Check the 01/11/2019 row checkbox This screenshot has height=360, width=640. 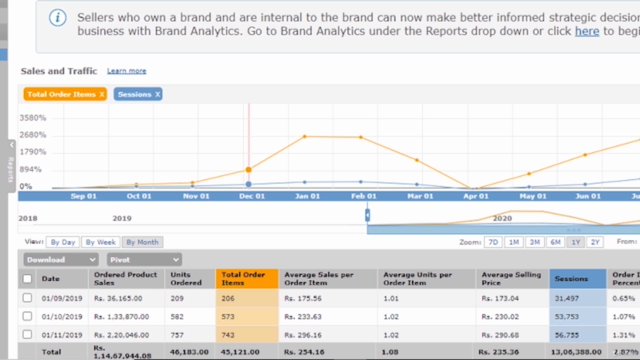pos(27,335)
